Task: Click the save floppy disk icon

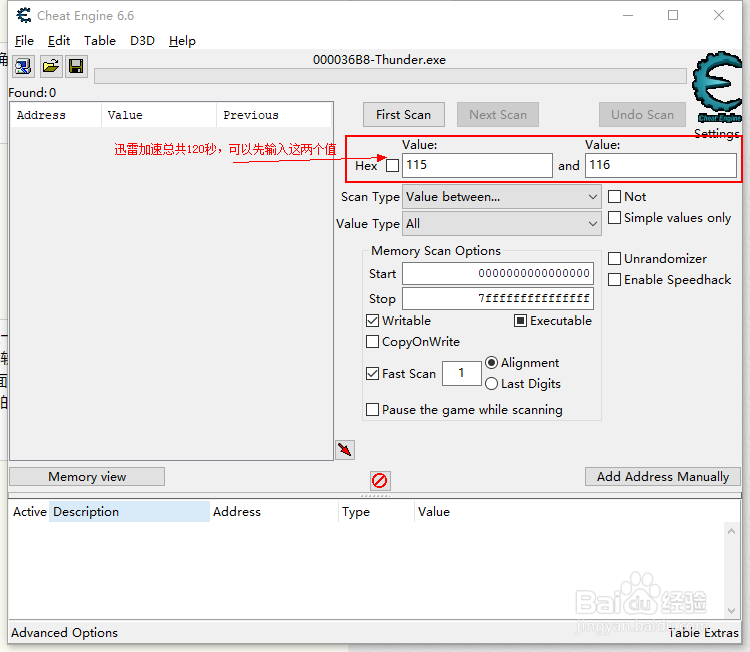Action: (76, 66)
